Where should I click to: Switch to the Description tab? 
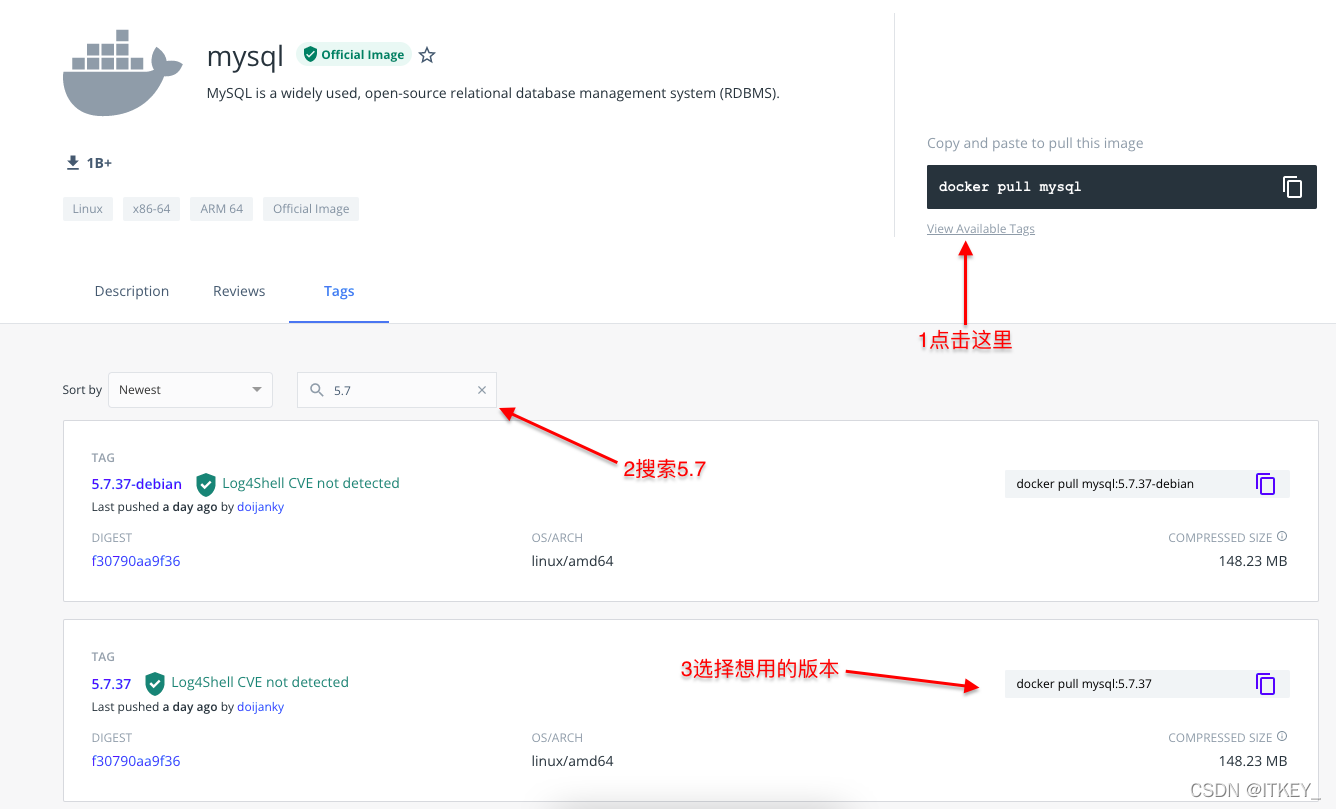pos(132,291)
